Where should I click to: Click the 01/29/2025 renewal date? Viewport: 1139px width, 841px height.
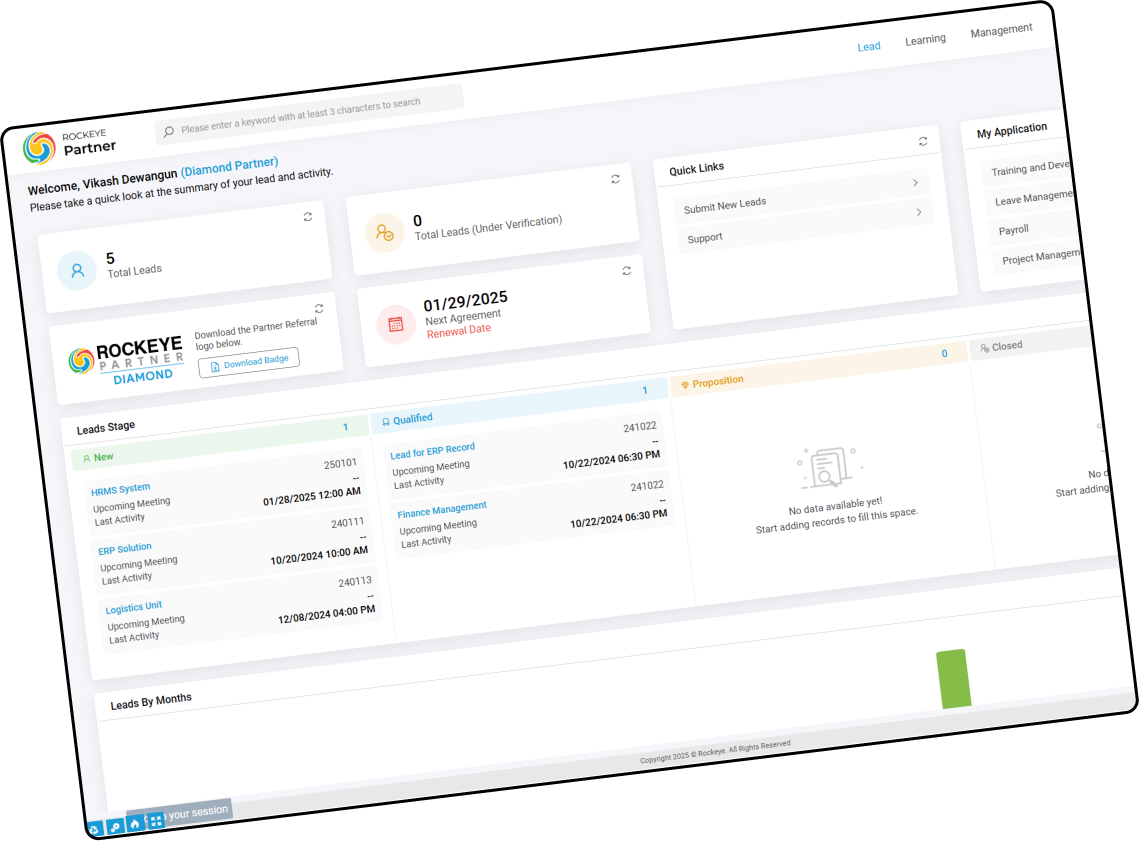pyautogui.click(x=466, y=301)
